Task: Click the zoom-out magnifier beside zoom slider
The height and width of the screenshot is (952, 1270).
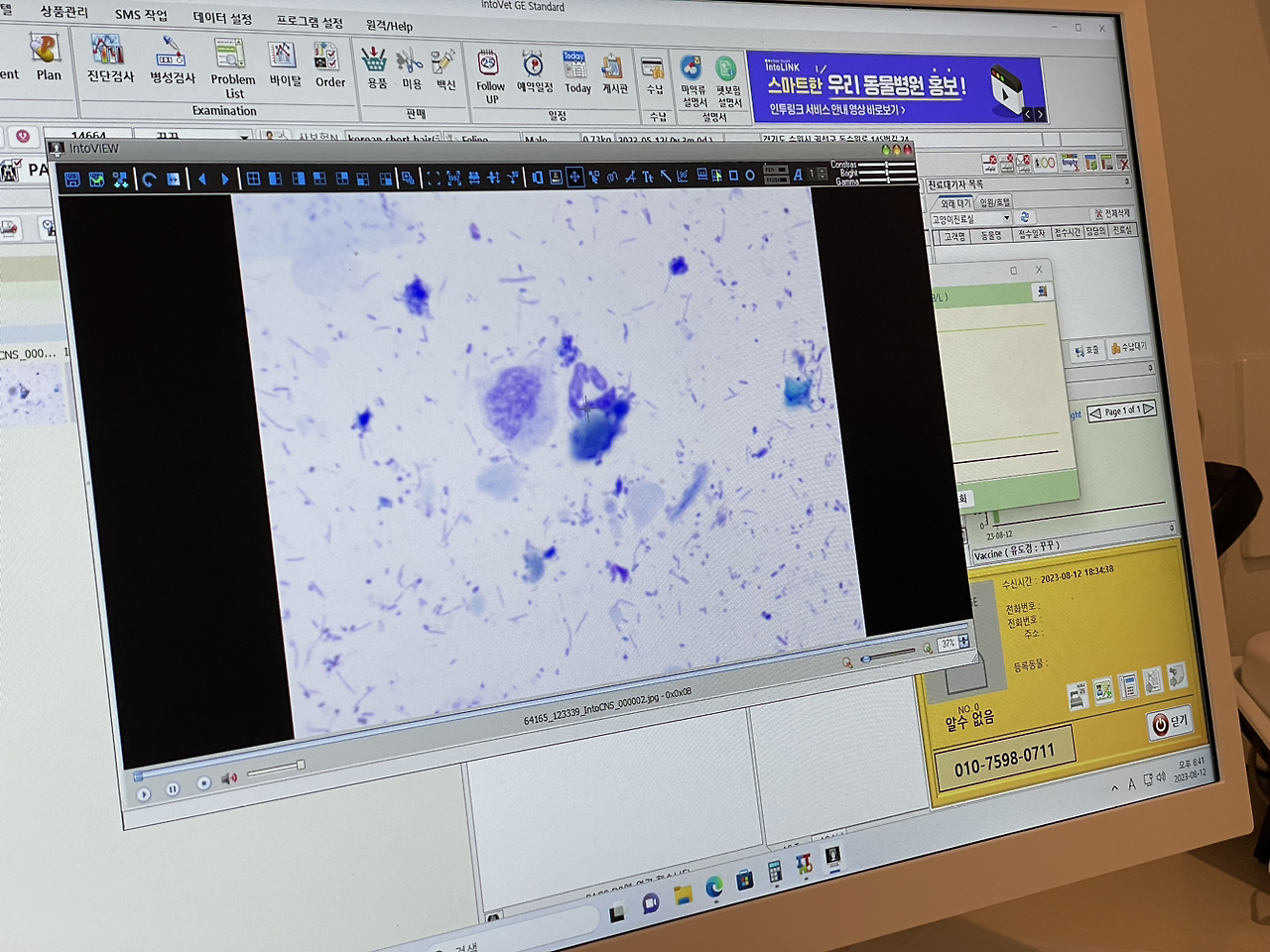Action: pyautogui.click(x=847, y=662)
